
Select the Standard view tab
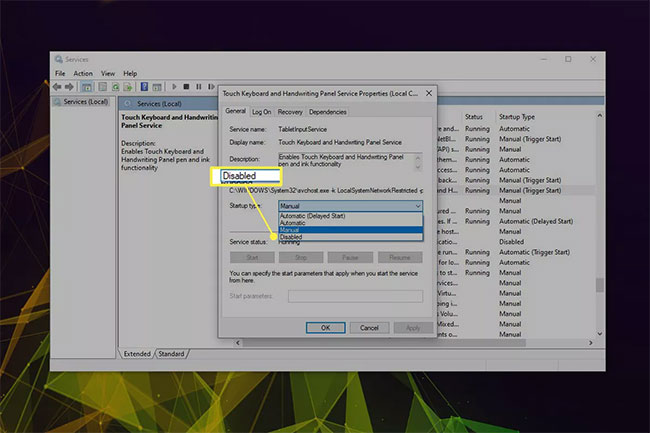171,354
